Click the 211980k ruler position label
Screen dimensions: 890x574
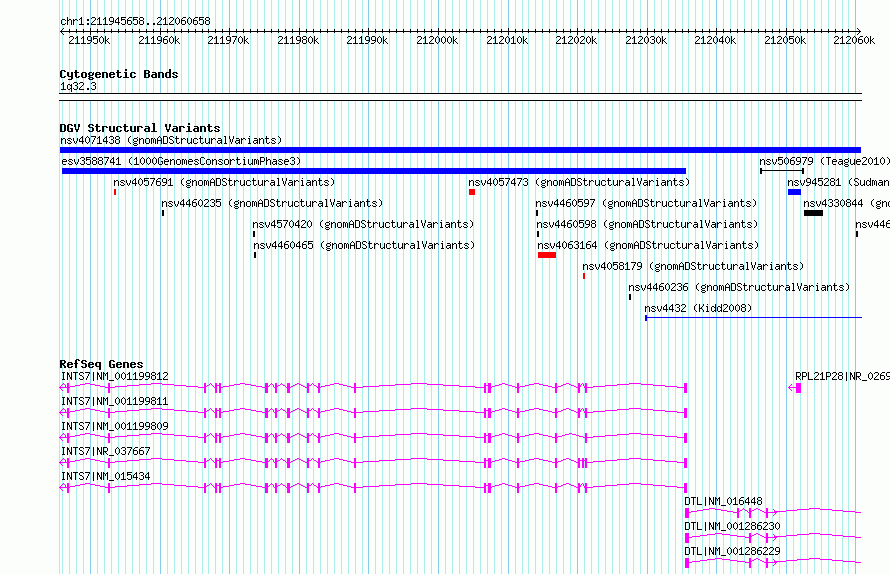click(x=298, y=40)
